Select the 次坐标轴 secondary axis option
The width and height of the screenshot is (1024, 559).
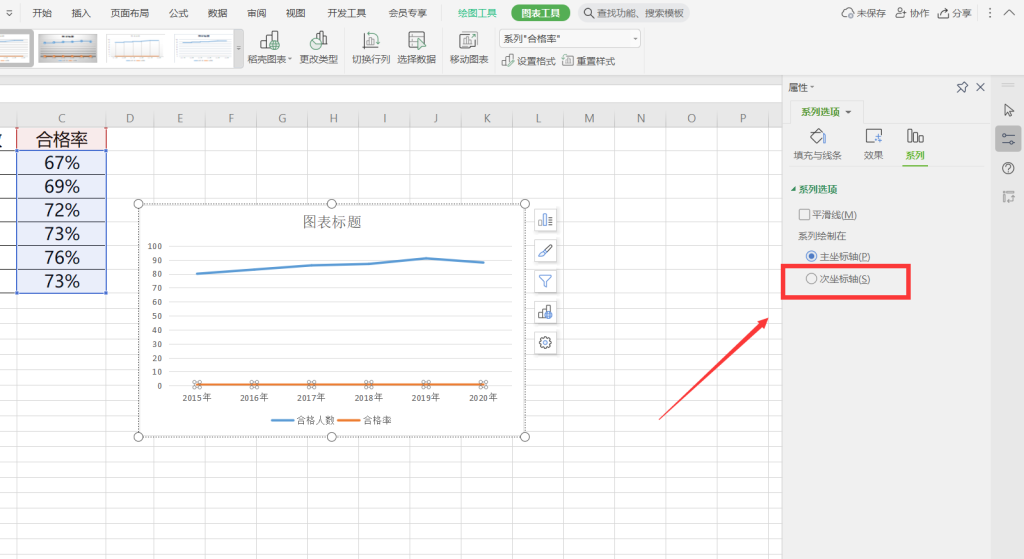click(811, 279)
